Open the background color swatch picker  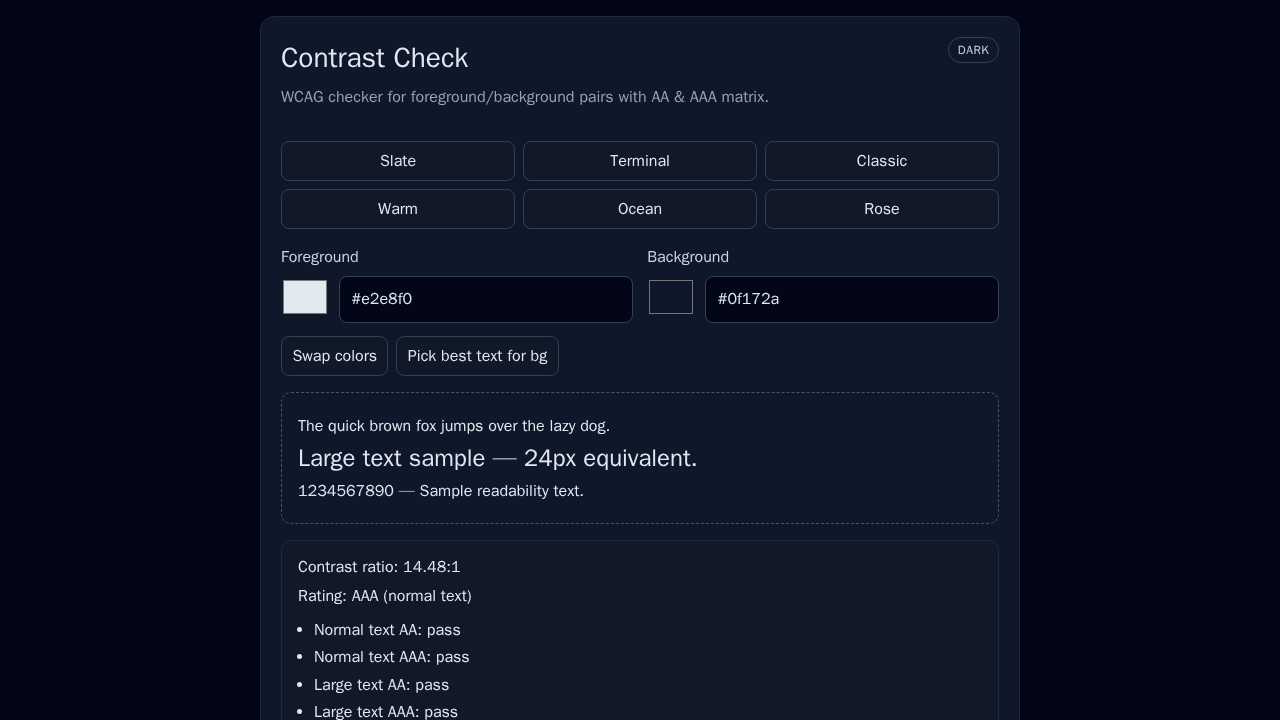click(671, 297)
